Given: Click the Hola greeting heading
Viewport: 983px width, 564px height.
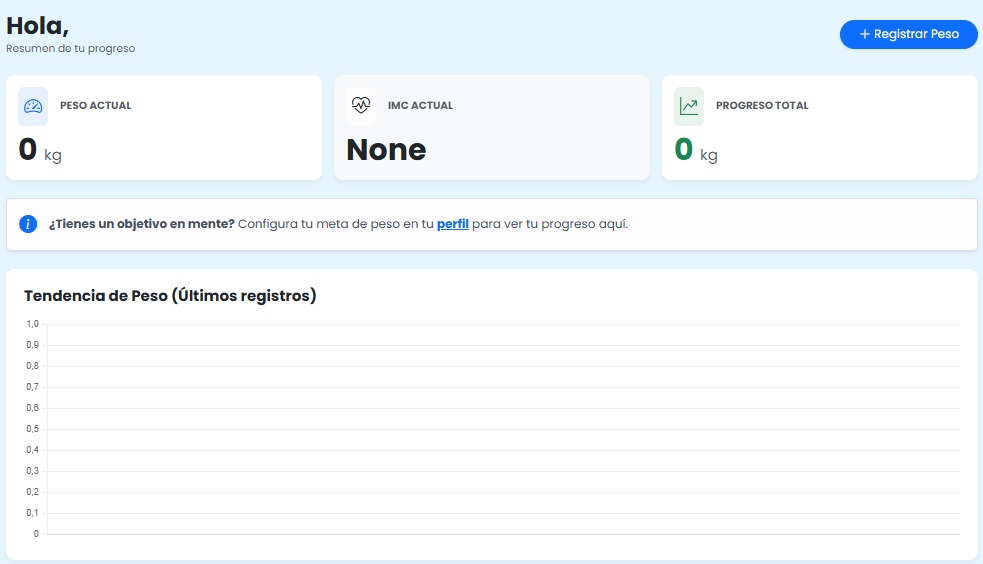Looking at the screenshot, I should pos(37,26).
